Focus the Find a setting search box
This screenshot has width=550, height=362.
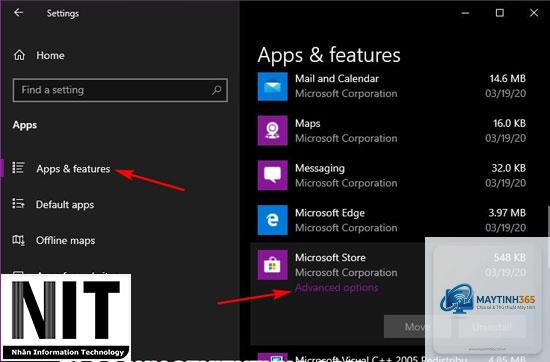point(120,90)
